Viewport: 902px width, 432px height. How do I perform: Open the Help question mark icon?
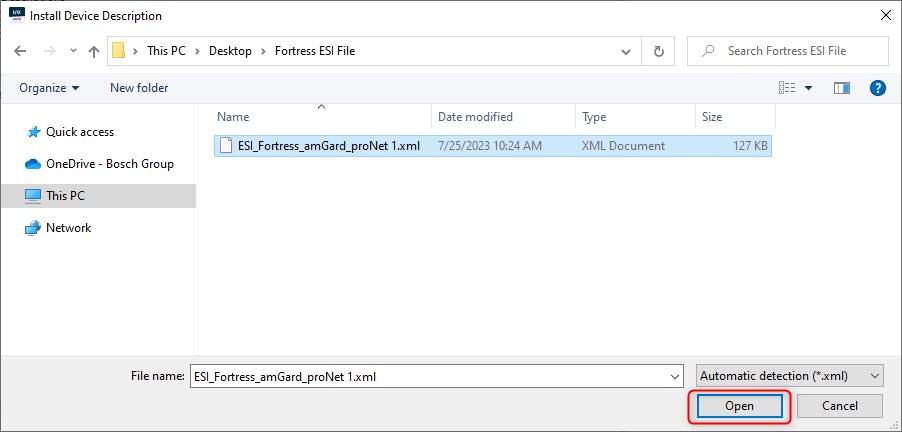coord(877,88)
